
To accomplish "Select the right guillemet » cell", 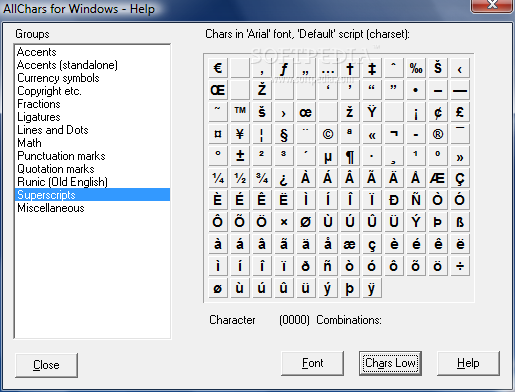I will (x=460, y=156).
